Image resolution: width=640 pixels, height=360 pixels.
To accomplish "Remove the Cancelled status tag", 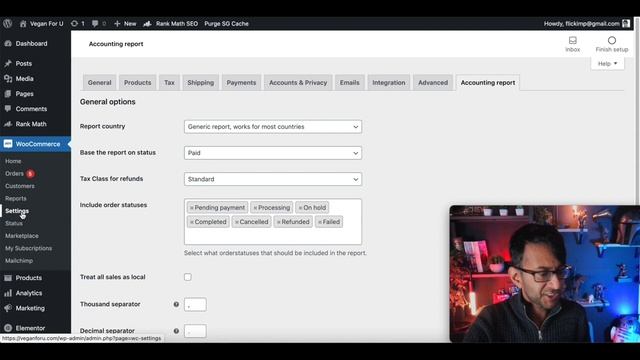I will [x=236, y=222].
